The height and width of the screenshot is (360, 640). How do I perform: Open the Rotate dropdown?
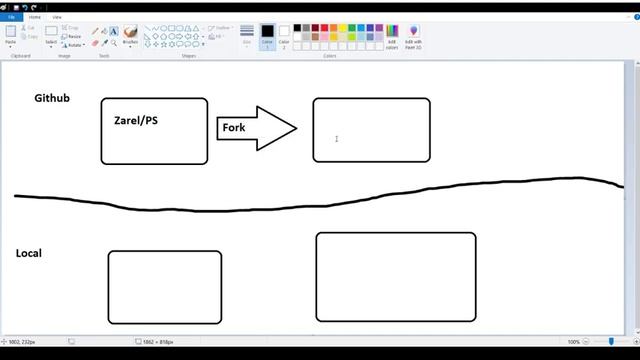[x=73, y=45]
